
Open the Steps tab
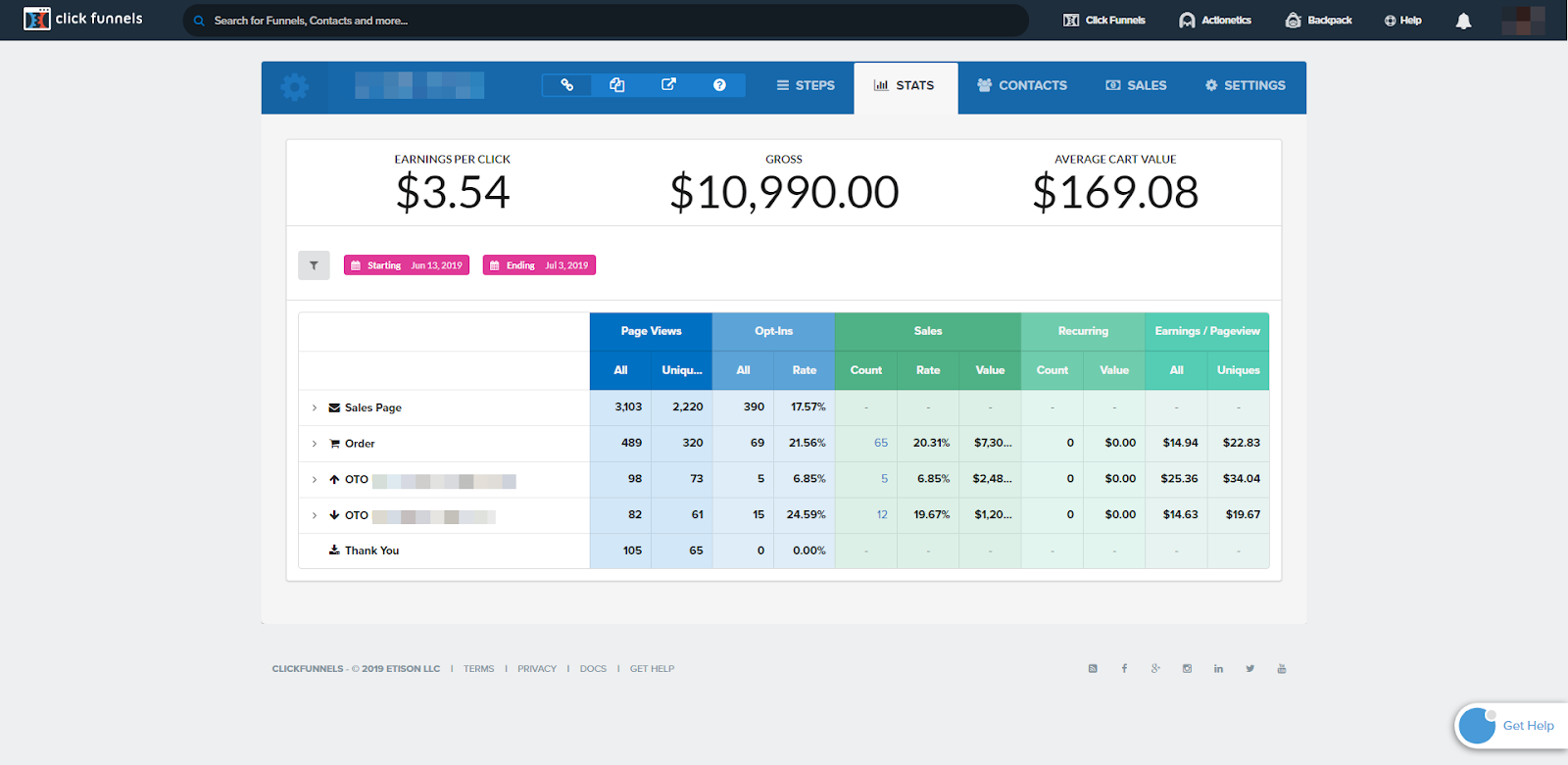806,86
